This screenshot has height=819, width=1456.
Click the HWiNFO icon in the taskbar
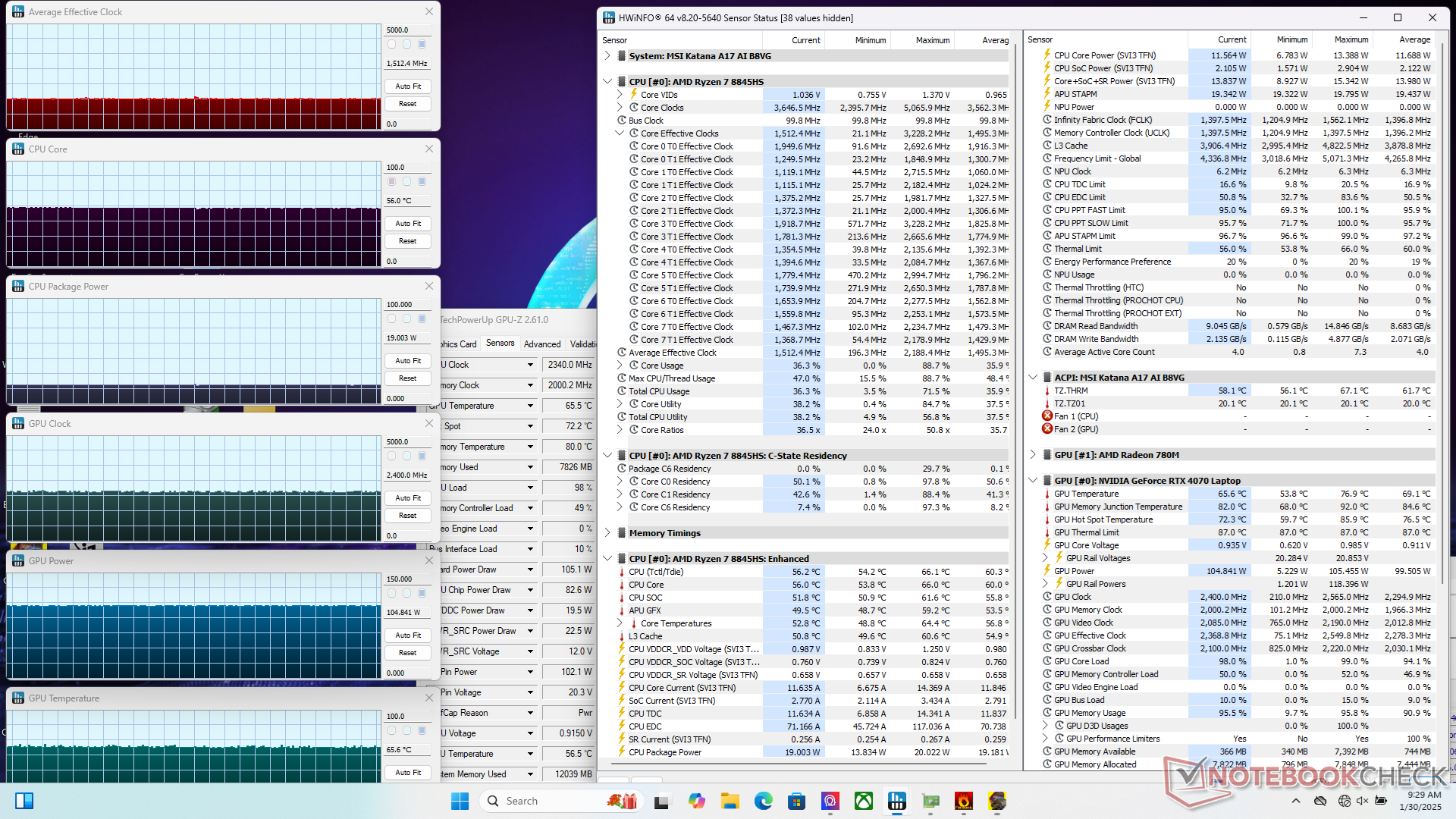point(896,801)
